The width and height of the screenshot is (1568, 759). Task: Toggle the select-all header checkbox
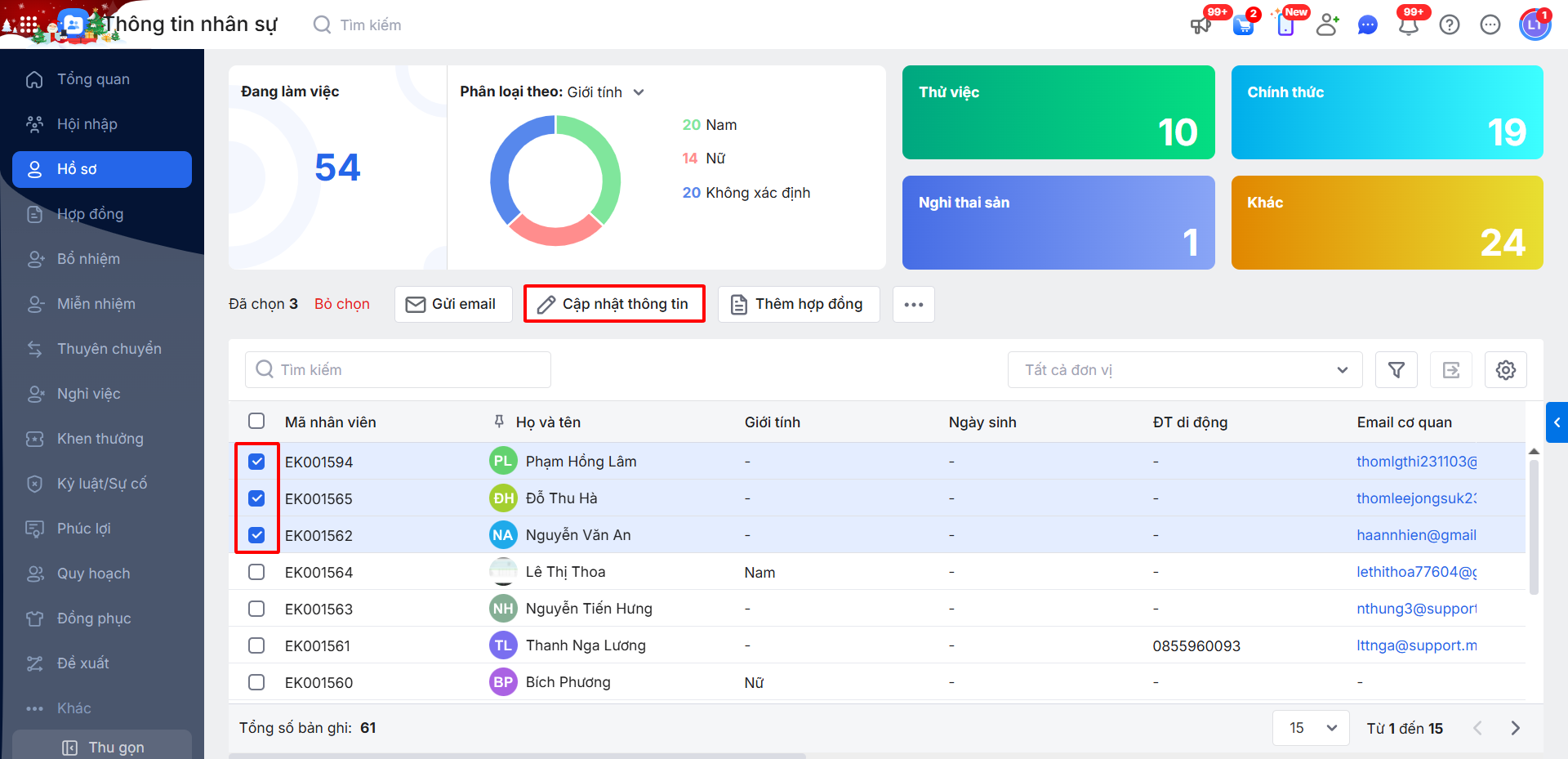(256, 422)
